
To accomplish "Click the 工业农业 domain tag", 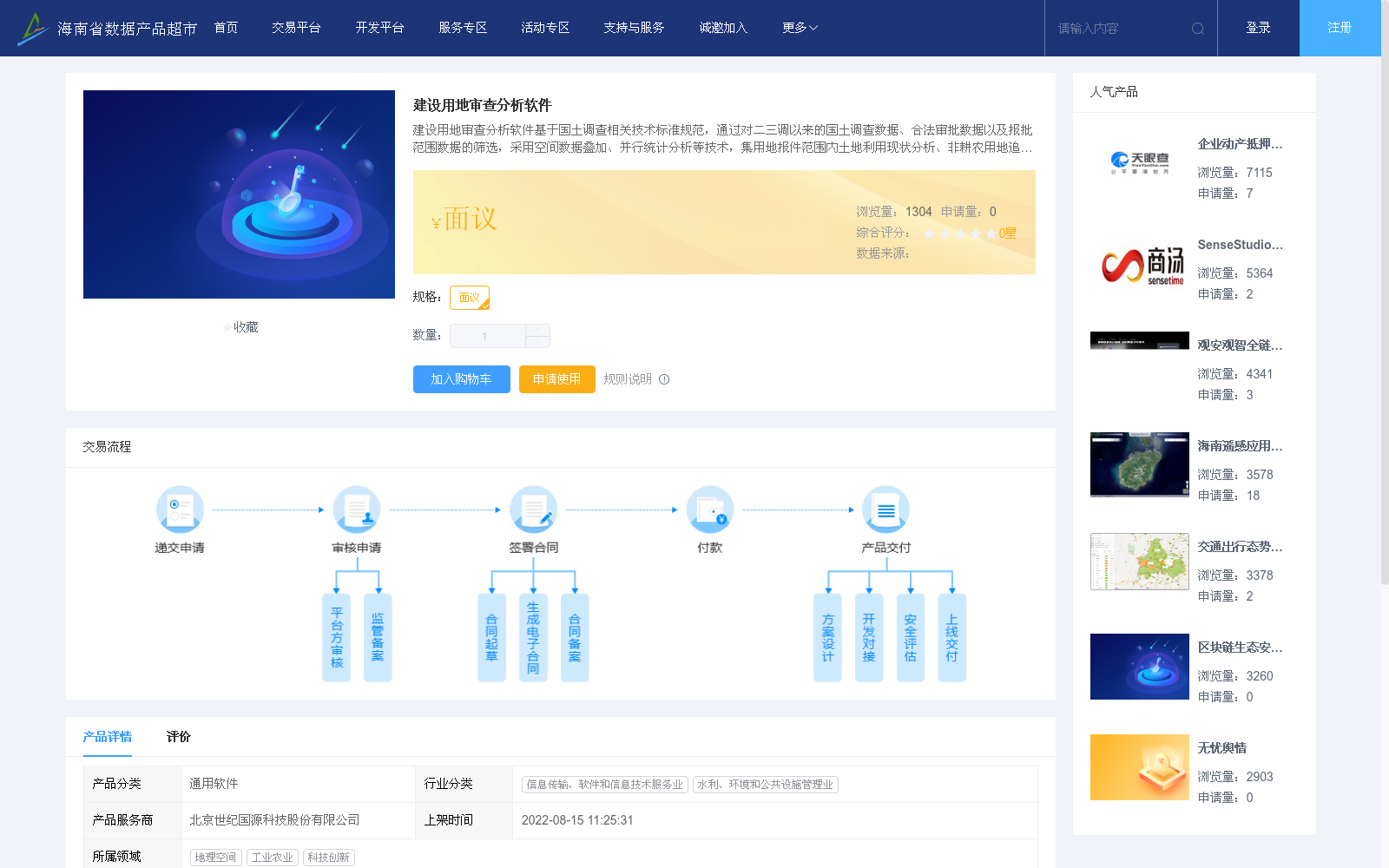I will click(273, 858).
